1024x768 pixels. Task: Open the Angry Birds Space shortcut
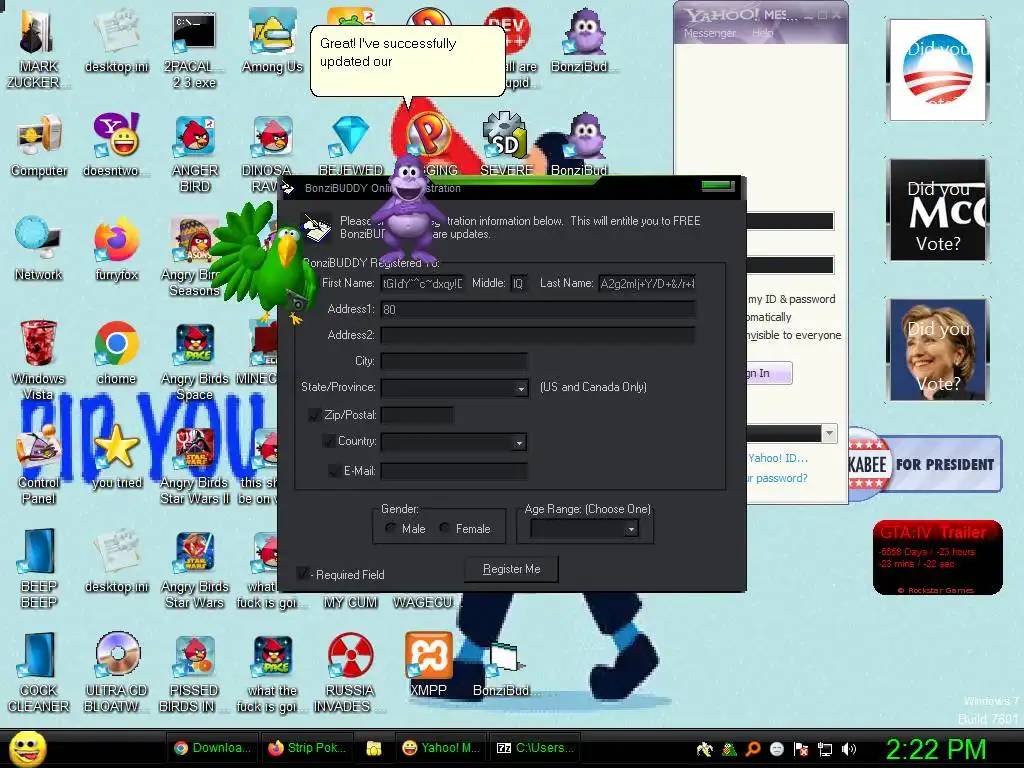[x=194, y=362]
